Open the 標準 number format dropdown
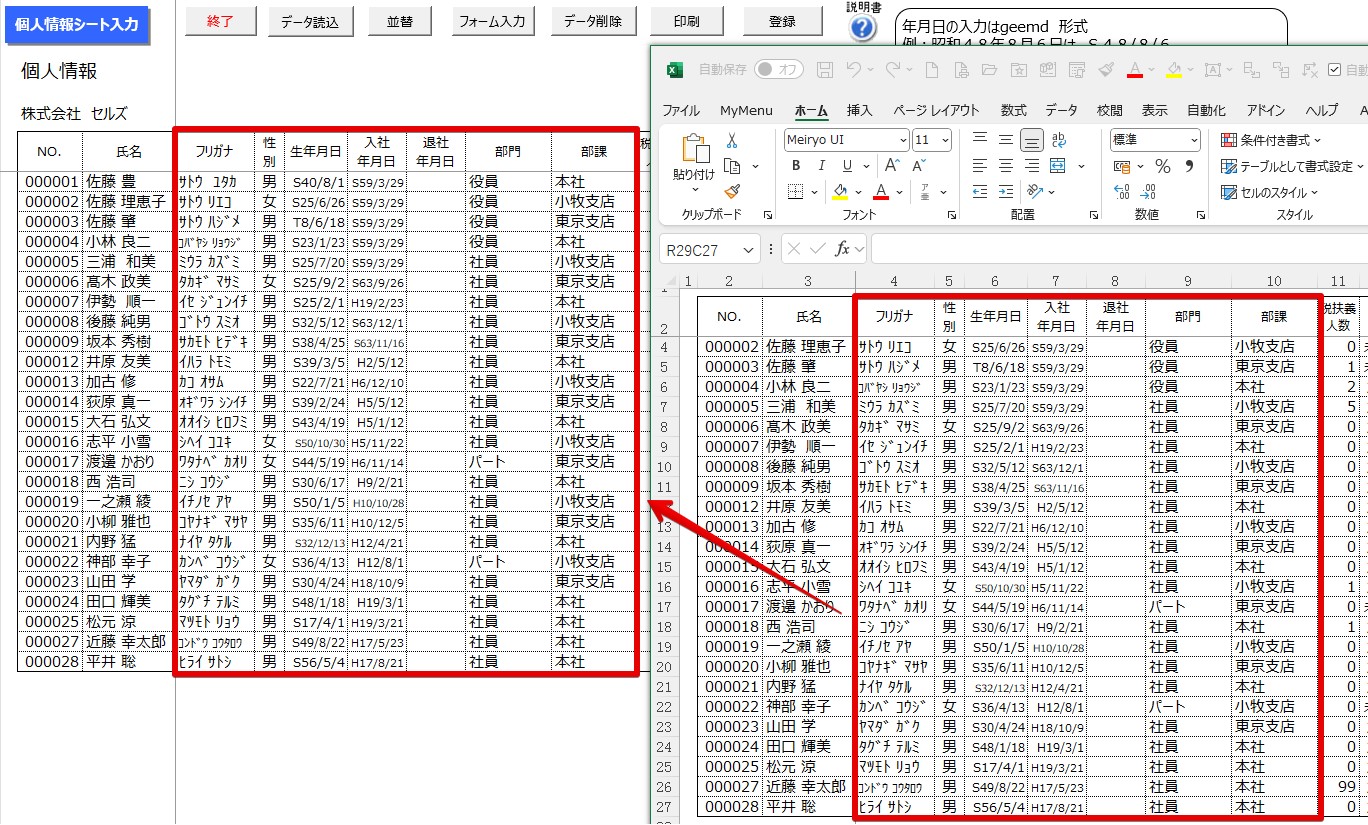 (1193, 140)
